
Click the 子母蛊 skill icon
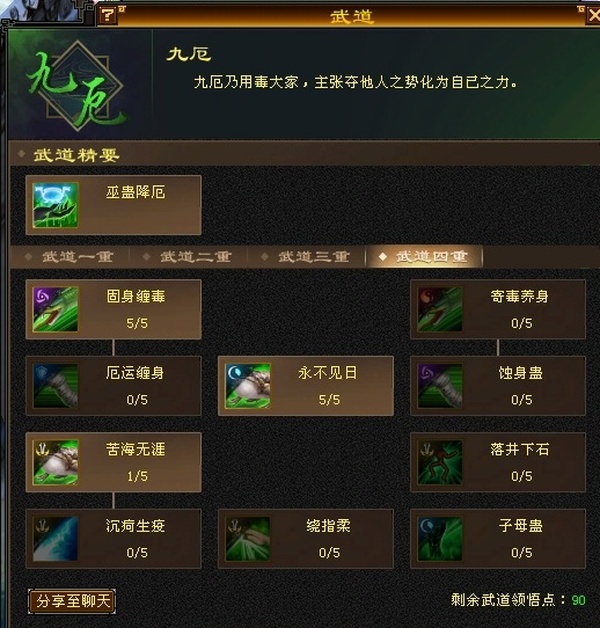[x=440, y=539]
